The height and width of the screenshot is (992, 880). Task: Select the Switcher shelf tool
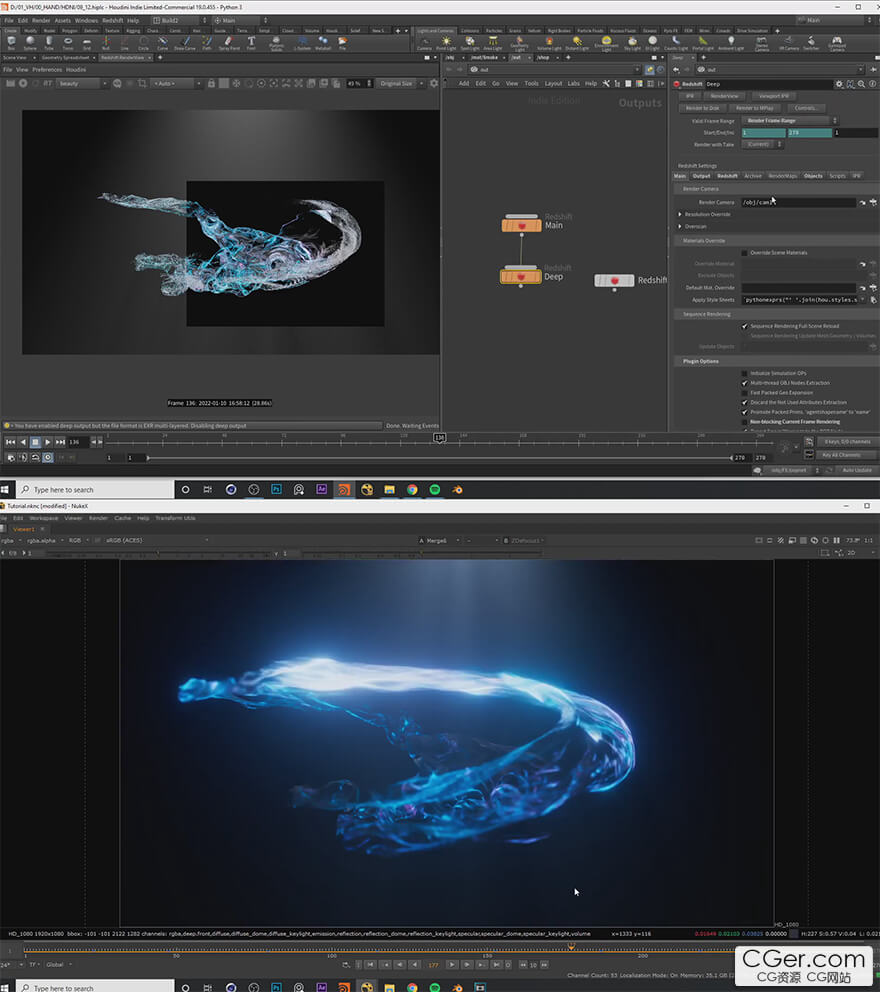coord(811,43)
